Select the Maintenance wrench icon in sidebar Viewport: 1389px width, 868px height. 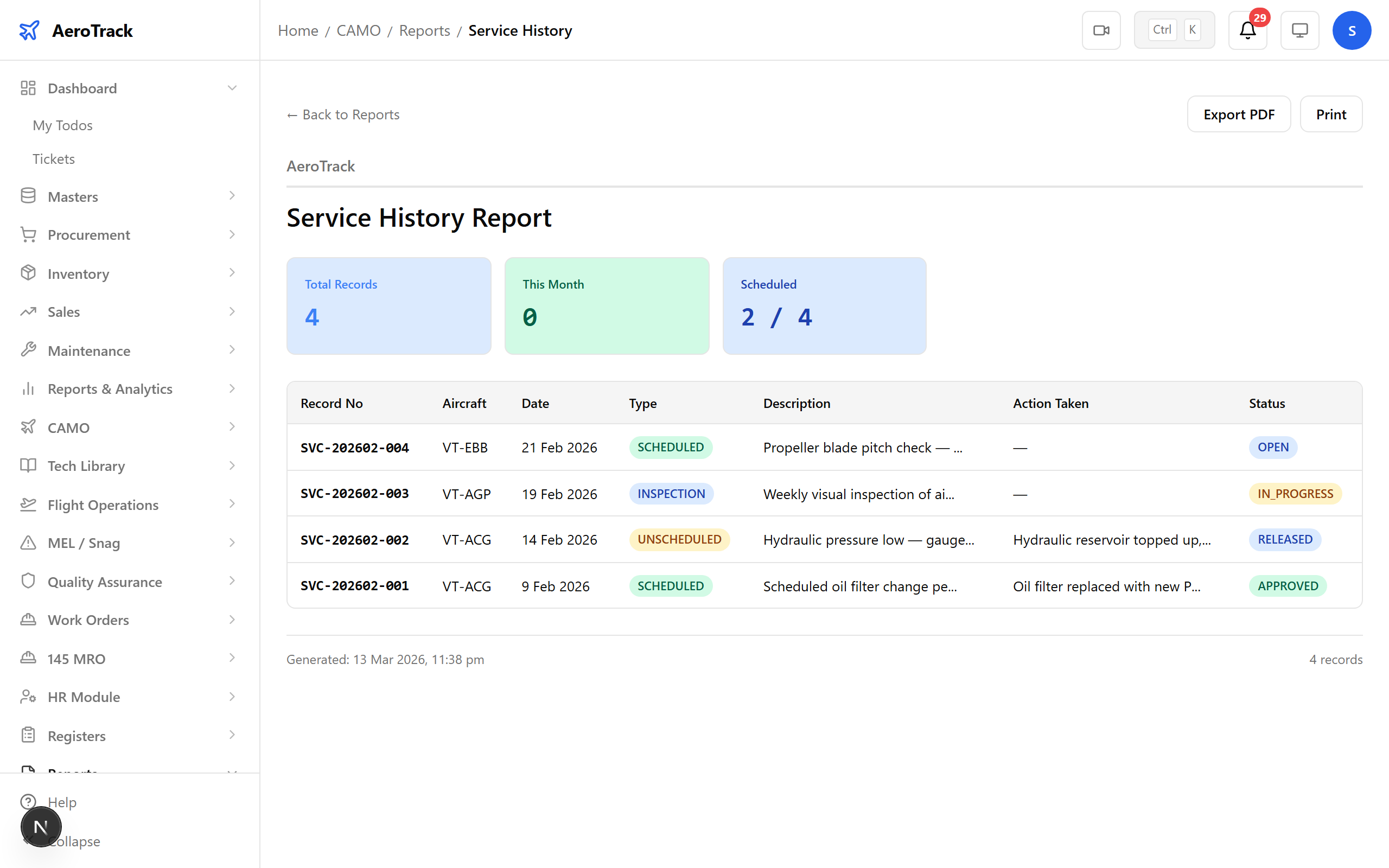pos(28,350)
